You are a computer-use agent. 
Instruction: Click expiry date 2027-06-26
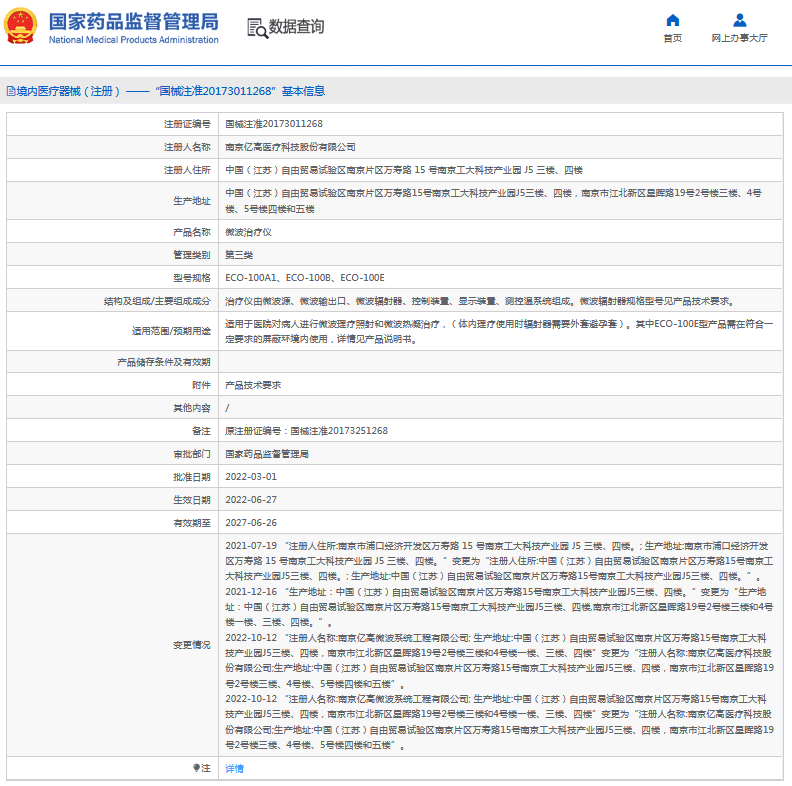click(x=251, y=523)
